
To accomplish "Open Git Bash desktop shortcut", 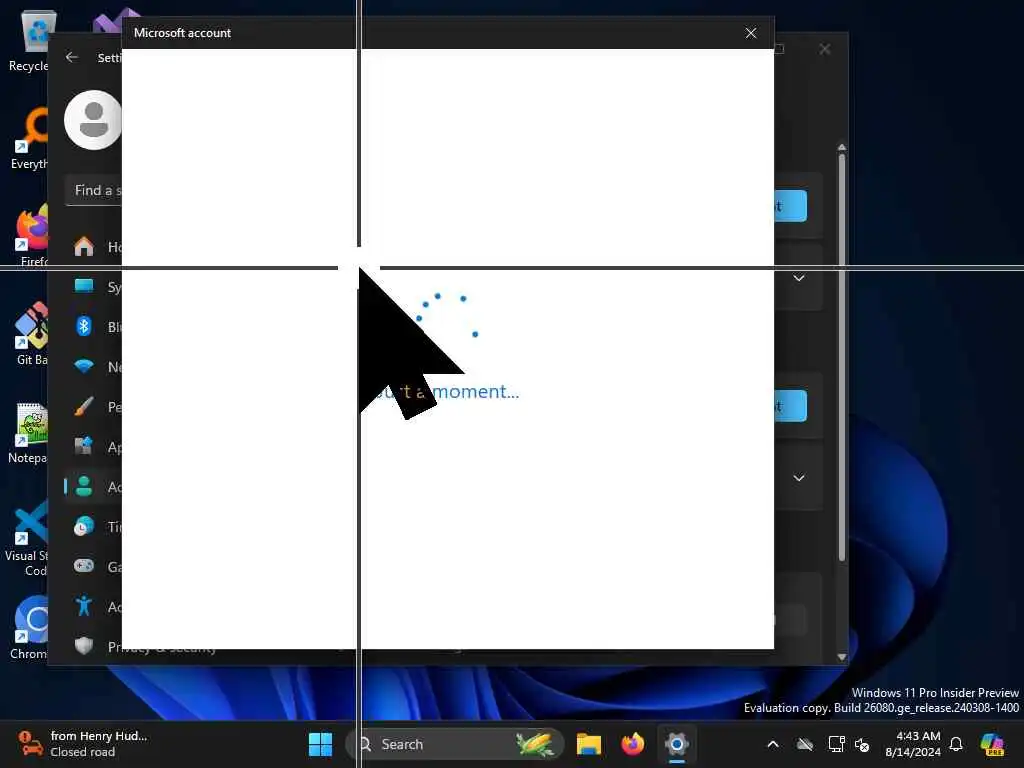I will [x=30, y=333].
